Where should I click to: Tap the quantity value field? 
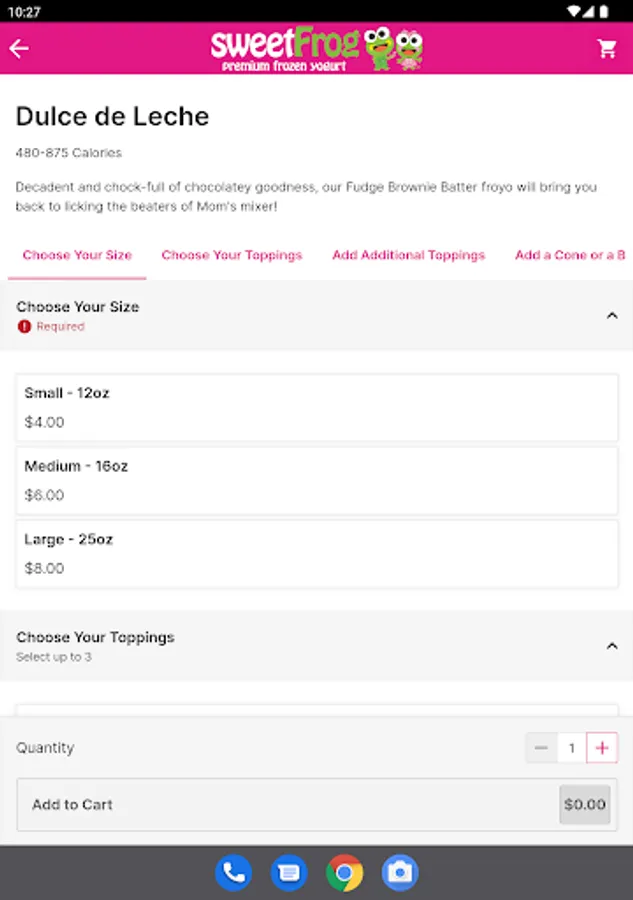click(x=572, y=748)
